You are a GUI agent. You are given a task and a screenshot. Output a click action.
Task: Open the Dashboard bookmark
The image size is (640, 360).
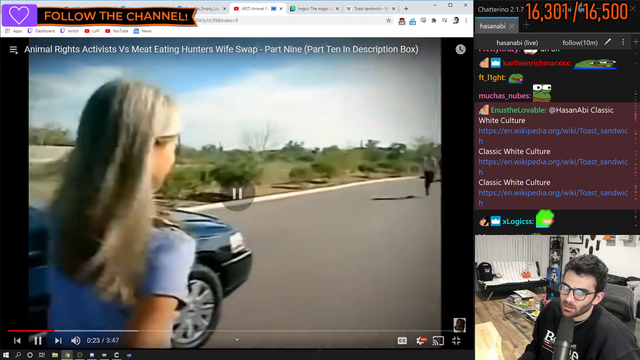41,31
